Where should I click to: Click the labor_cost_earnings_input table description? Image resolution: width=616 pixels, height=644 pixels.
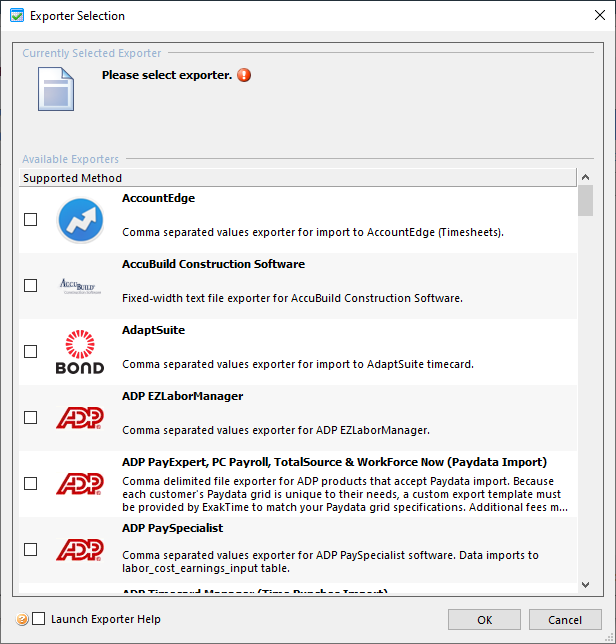click(330, 562)
